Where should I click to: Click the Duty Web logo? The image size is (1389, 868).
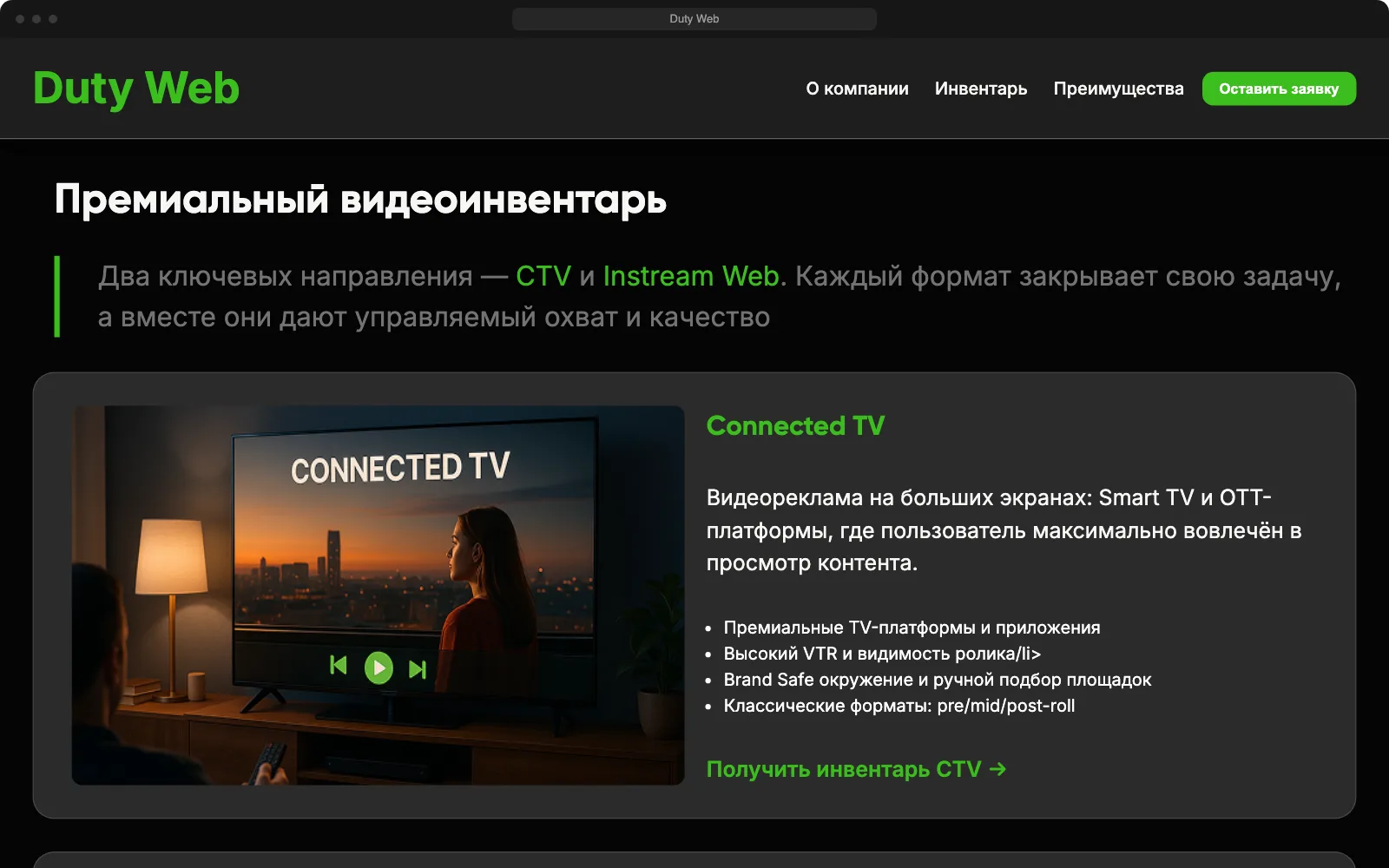136,88
